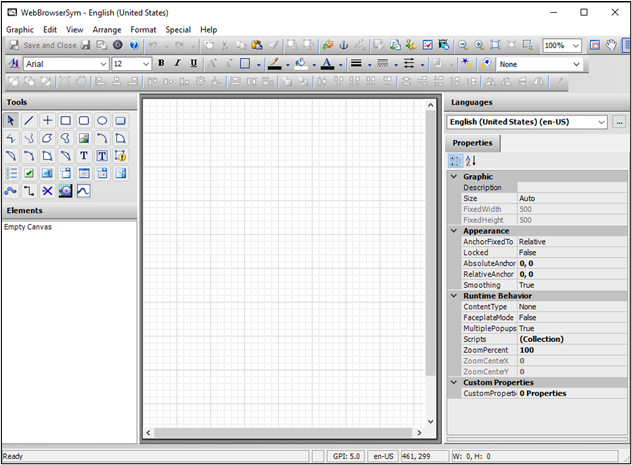Collapse the Appearance property category
The width and height of the screenshot is (632, 465).
click(454, 231)
